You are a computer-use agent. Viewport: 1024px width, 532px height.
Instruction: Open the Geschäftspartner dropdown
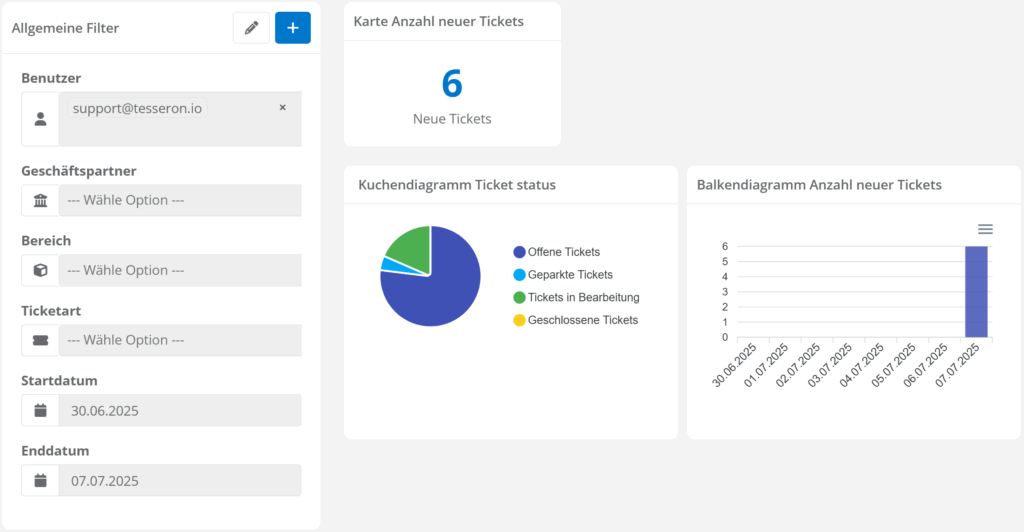coord(180,200)
